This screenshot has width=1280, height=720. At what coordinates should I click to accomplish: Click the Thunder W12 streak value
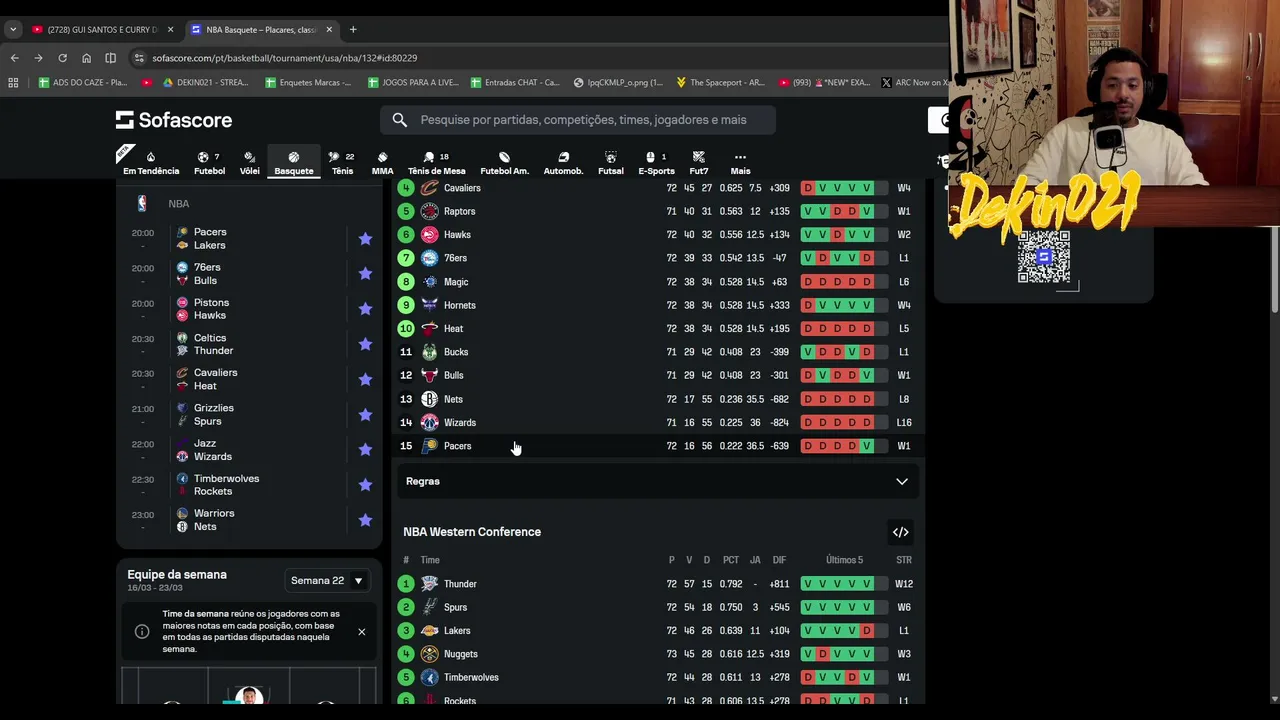[x=904, y=584]
